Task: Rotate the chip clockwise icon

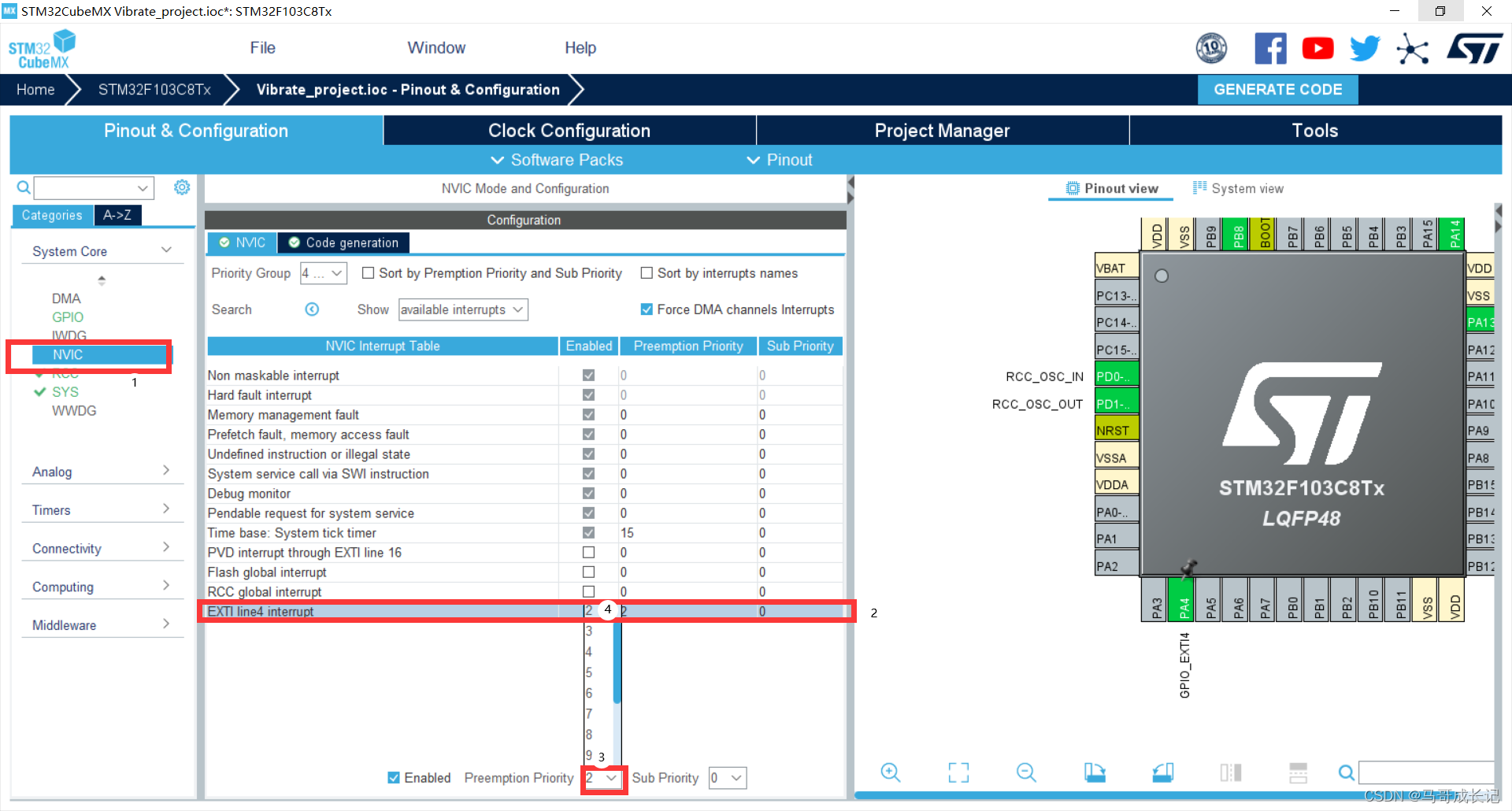Action: point(1095,772)
